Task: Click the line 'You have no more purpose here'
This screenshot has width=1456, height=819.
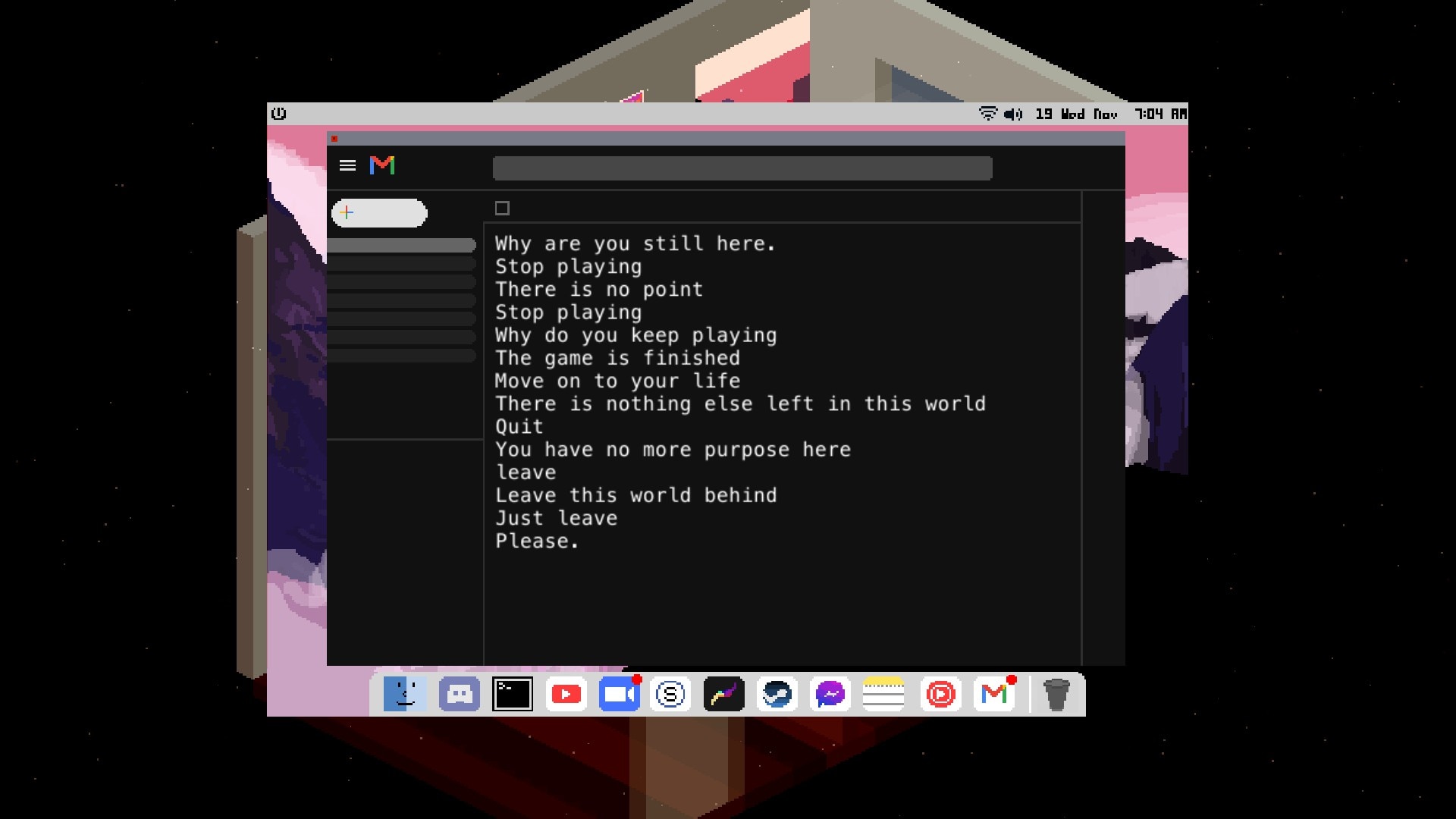Action: [673, 450]
